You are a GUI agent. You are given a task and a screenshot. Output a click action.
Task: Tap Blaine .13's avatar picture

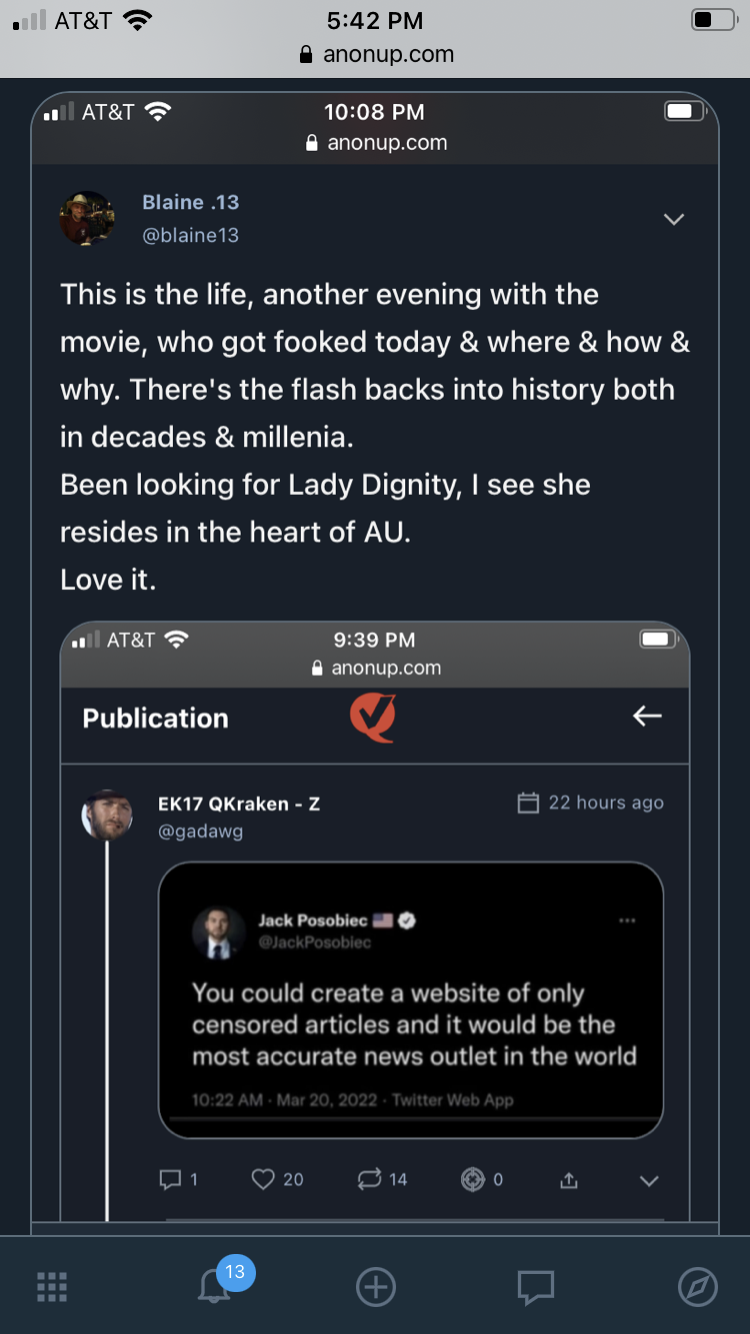[87, 218]
